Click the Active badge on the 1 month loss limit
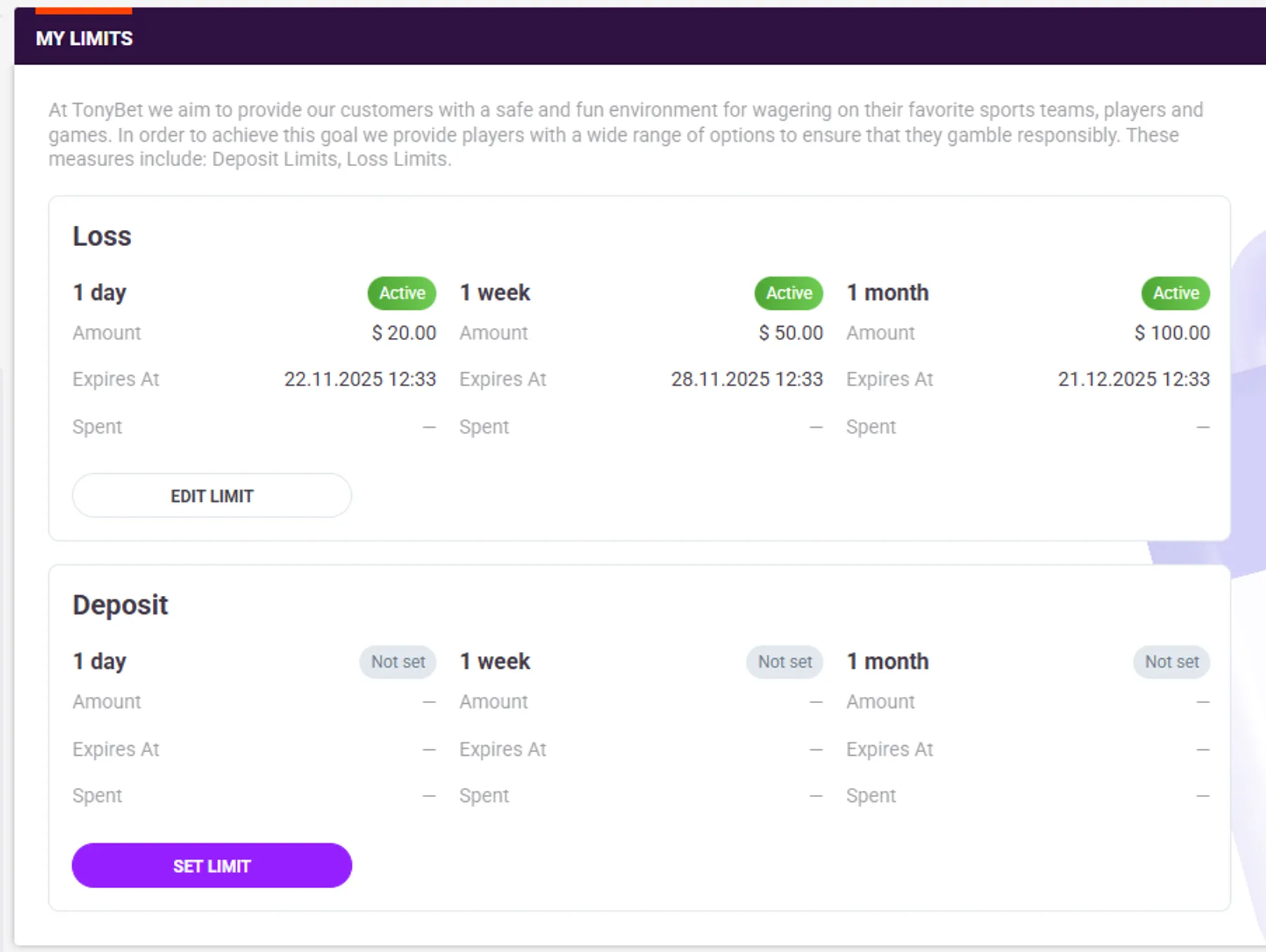This screenshot has height=952, width=1266. (x=1176, y=293)
